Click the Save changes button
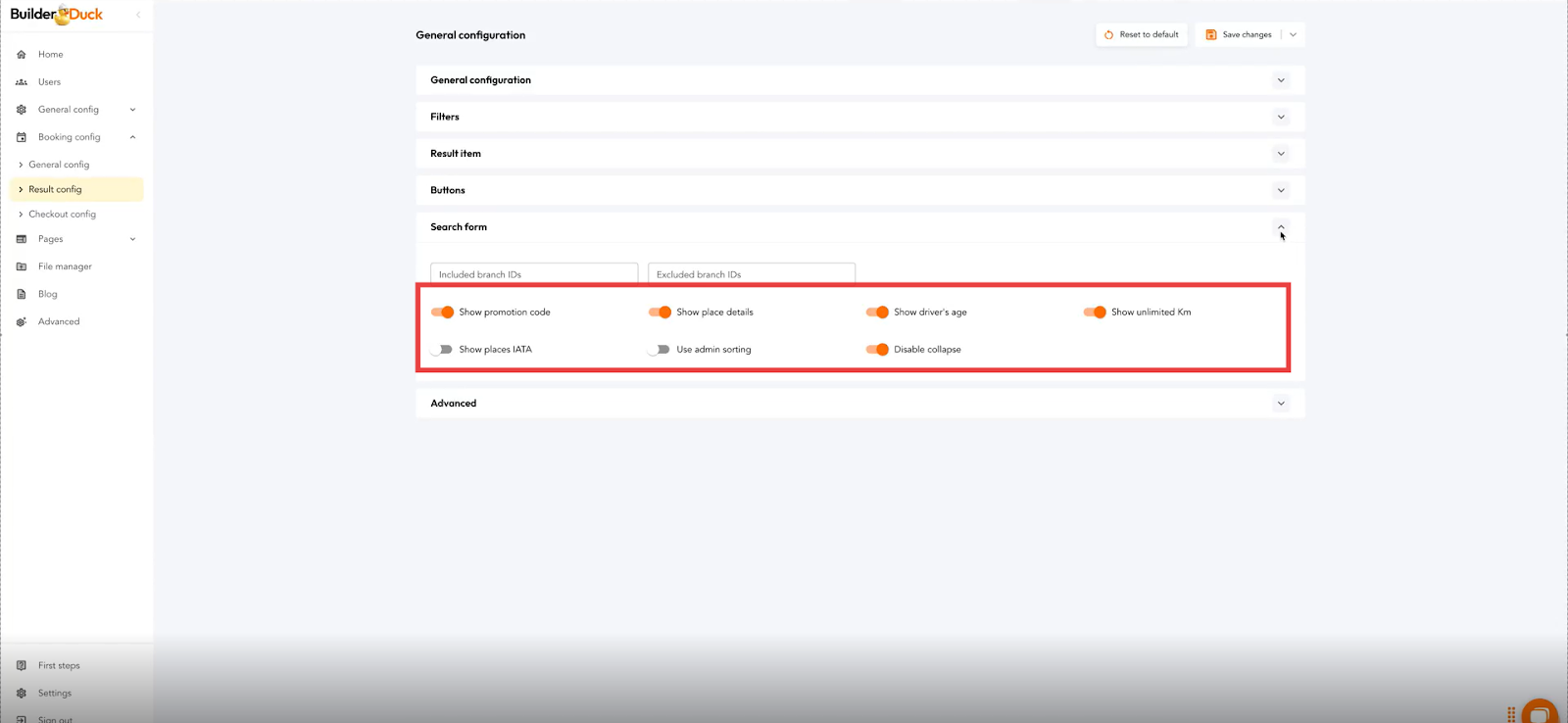Image resolution: width=1568 pixels, height=723 pixels. pos(1239,35)
